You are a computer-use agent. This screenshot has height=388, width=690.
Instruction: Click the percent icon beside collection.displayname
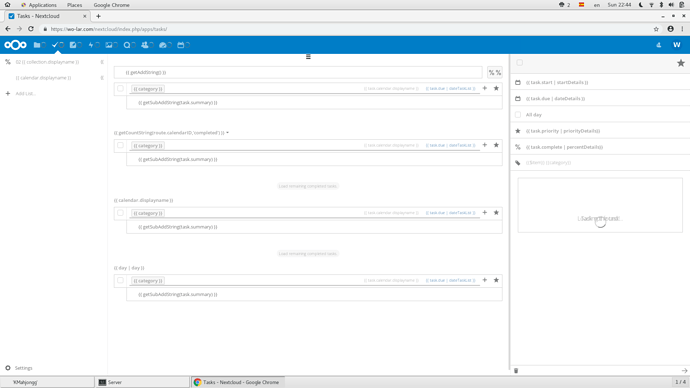tap(7, 62)
